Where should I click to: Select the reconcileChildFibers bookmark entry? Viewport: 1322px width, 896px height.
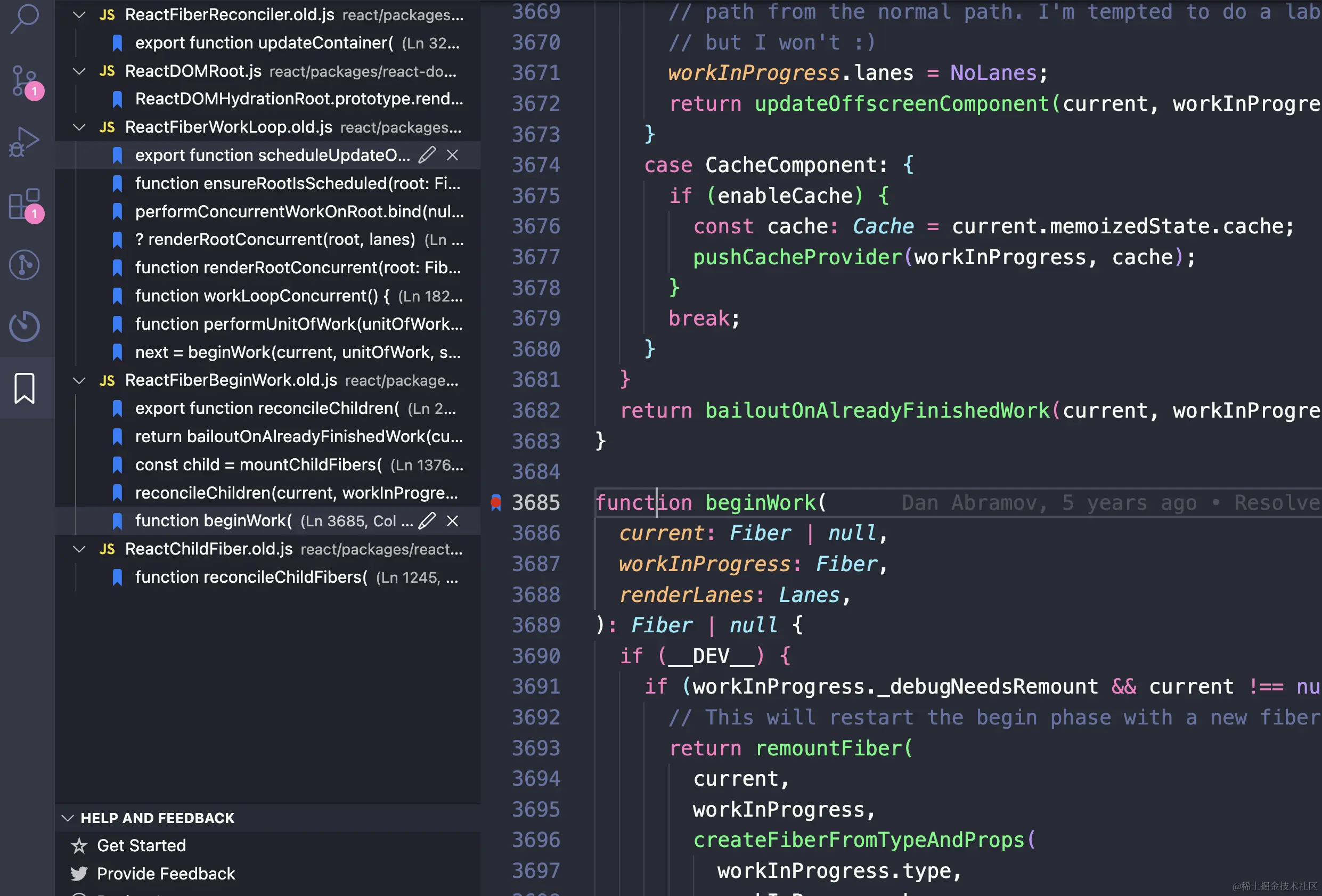[250, 577]
